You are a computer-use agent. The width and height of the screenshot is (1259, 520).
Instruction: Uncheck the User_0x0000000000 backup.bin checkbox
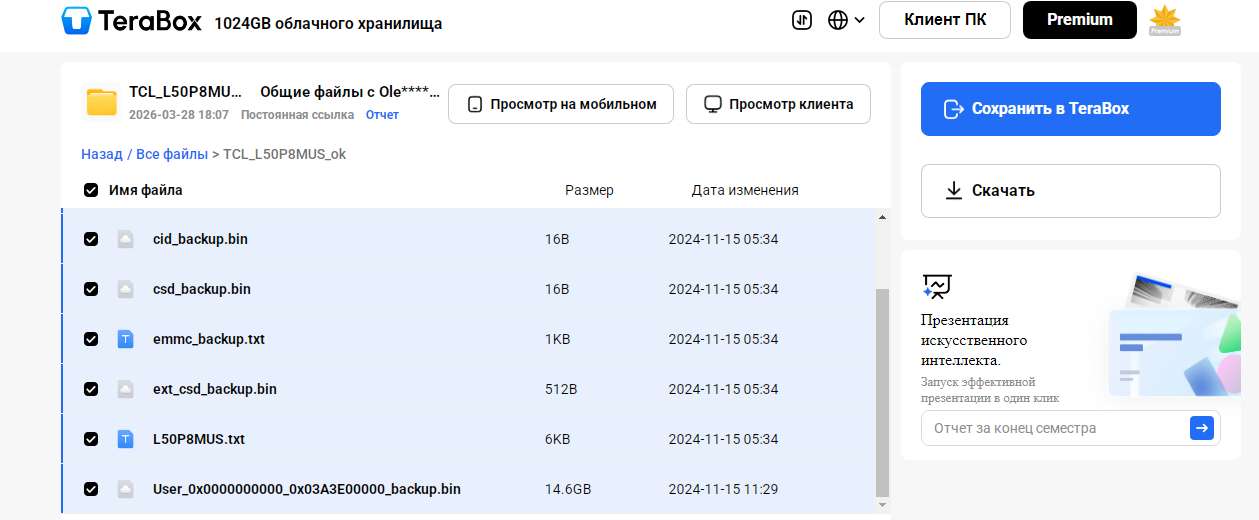(91, 489)
